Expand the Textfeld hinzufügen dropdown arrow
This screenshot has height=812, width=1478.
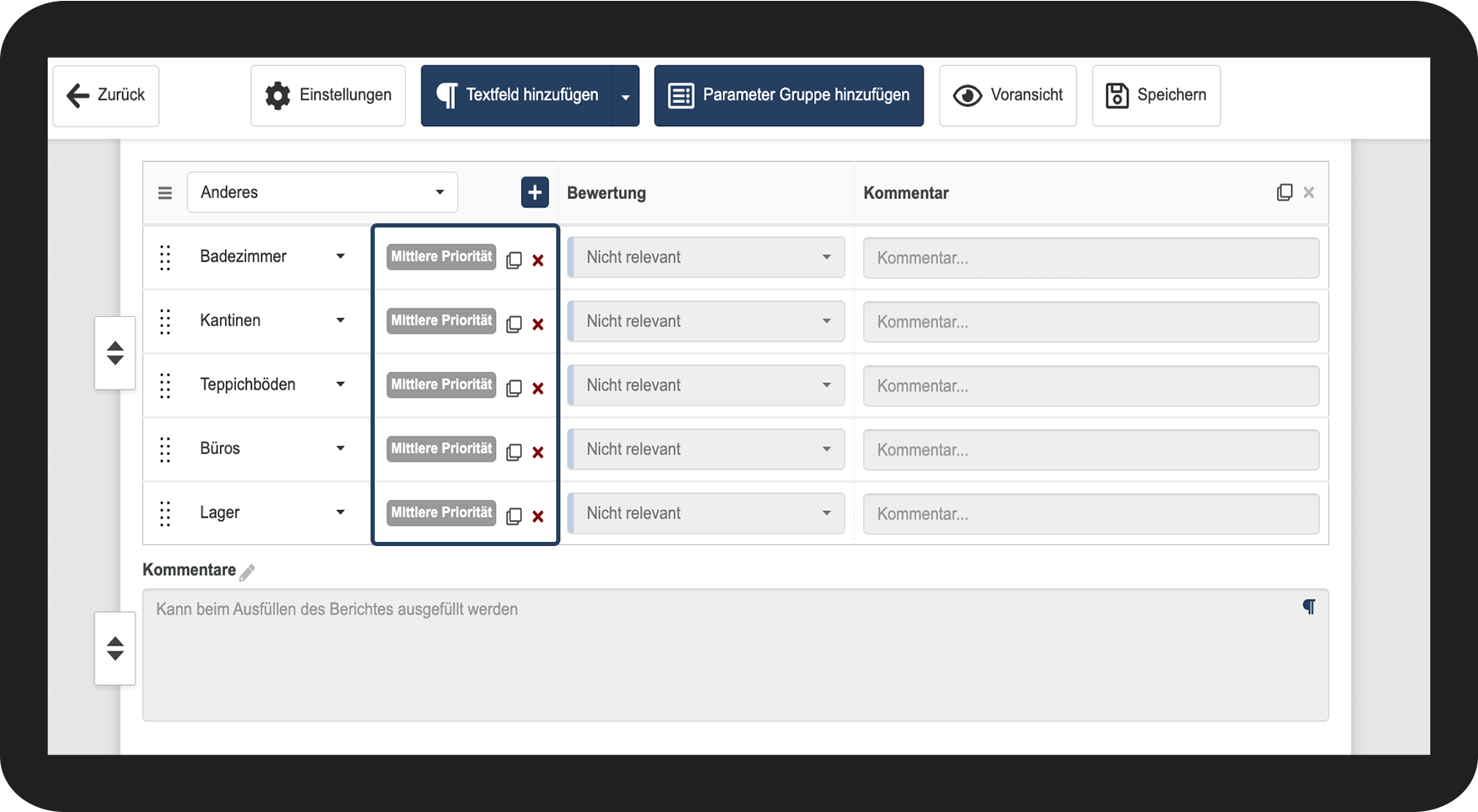[x=626, y=96]
